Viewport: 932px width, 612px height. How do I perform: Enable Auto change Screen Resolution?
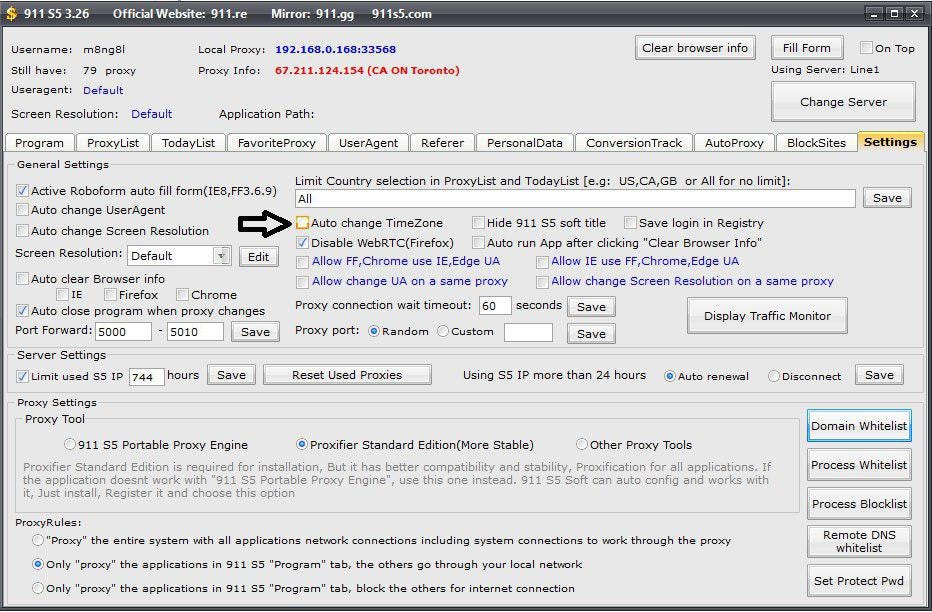coord(23,231)
